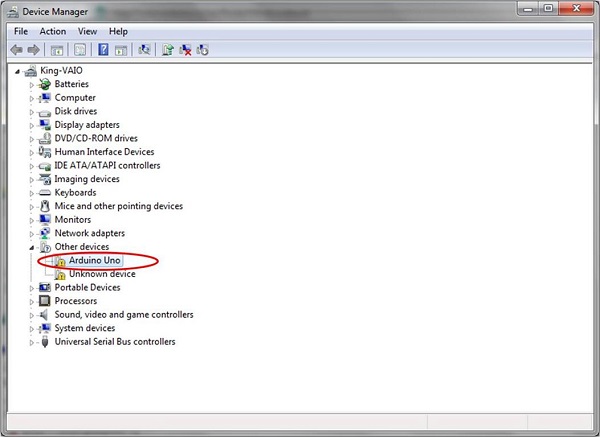Viewport: 600px width, 437px height.
Task: Click Uninstall device icon with red X
Action: point(185,50)
